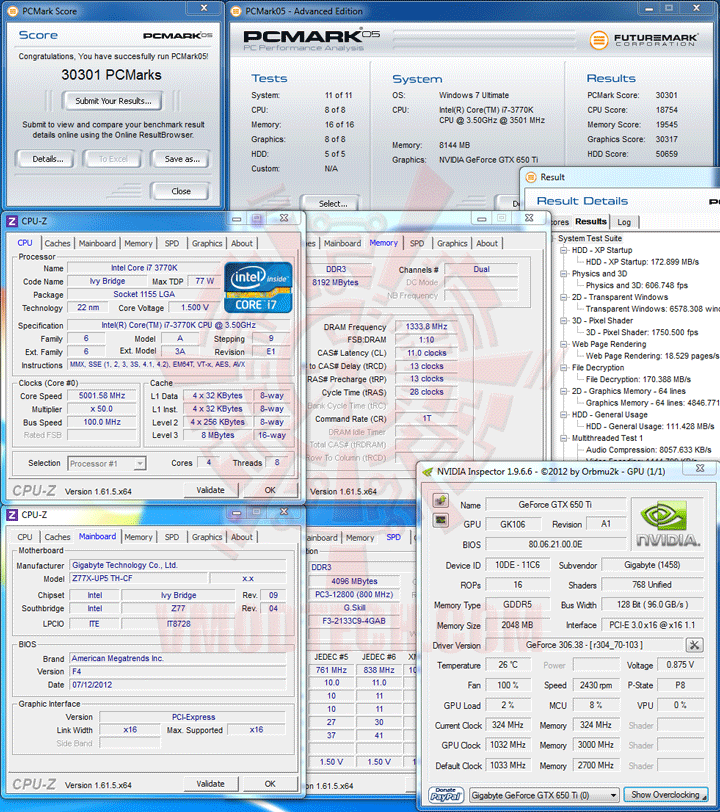Click the PCMark05 Advanced Edition title icon
Screen dimensions: 720x812
click(x=236, y=11)
